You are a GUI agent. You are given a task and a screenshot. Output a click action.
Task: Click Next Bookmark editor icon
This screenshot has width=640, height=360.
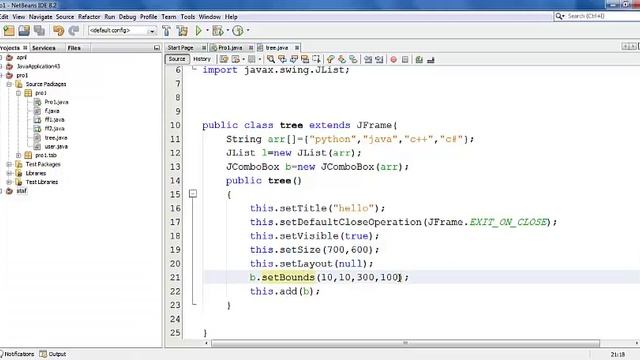click(342, 60)
